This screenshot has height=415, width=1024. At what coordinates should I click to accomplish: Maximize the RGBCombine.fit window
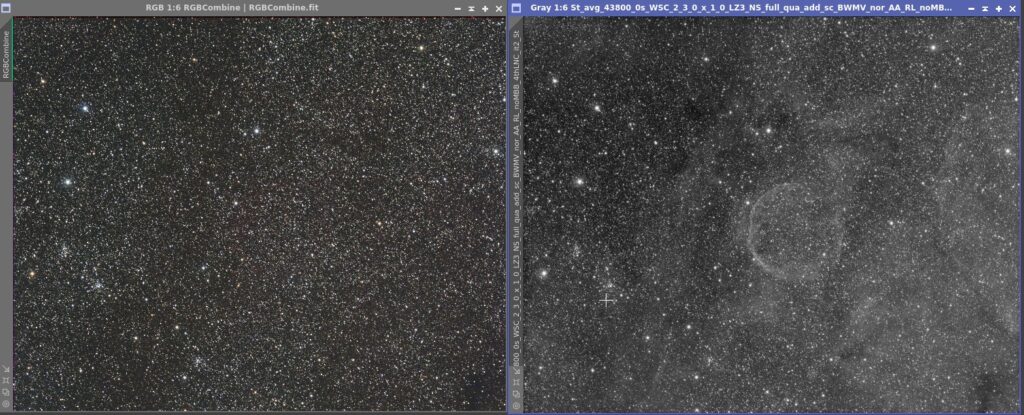485,8
